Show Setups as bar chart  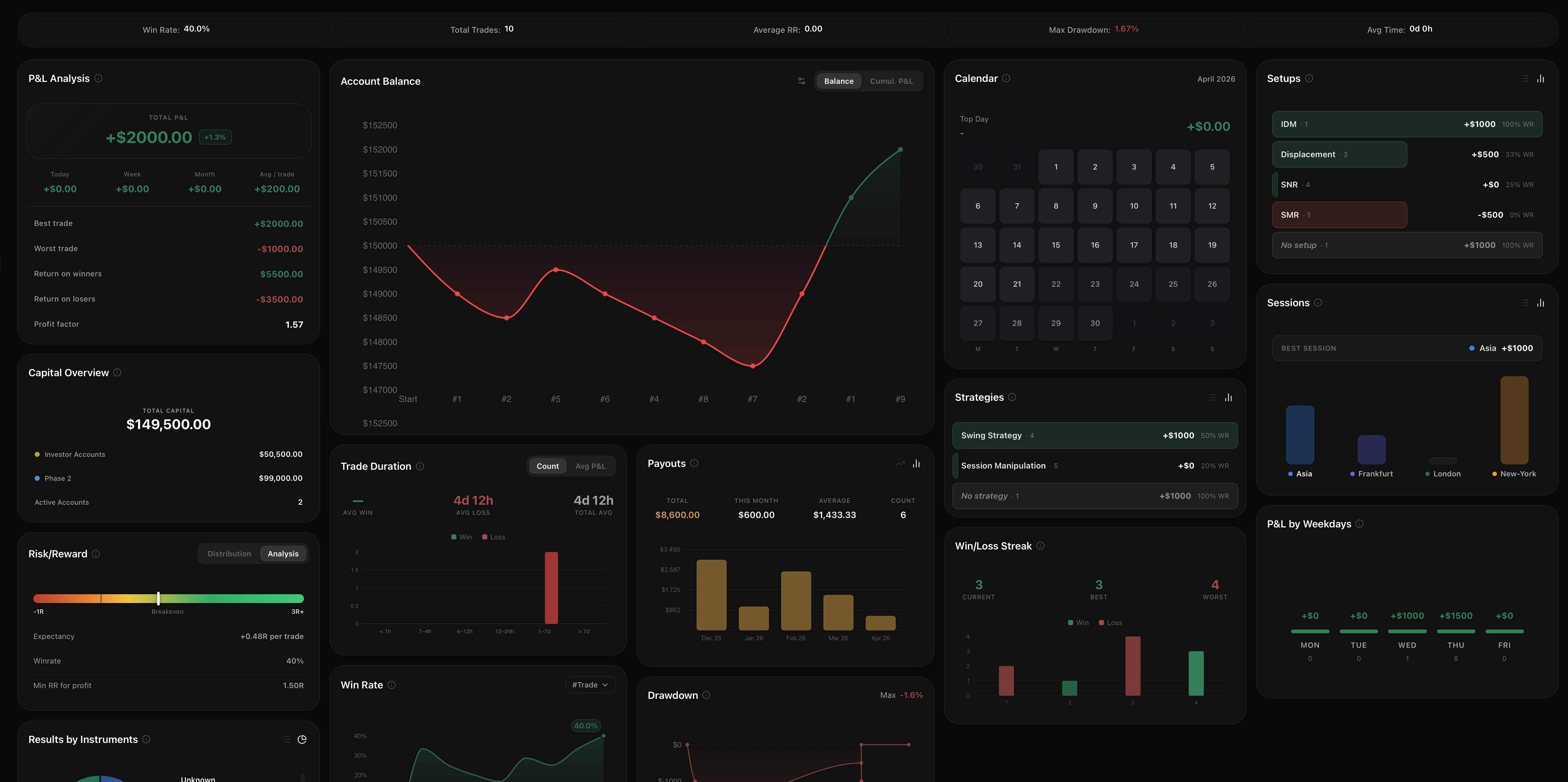pyautogui.click(x=1541, y=78)
